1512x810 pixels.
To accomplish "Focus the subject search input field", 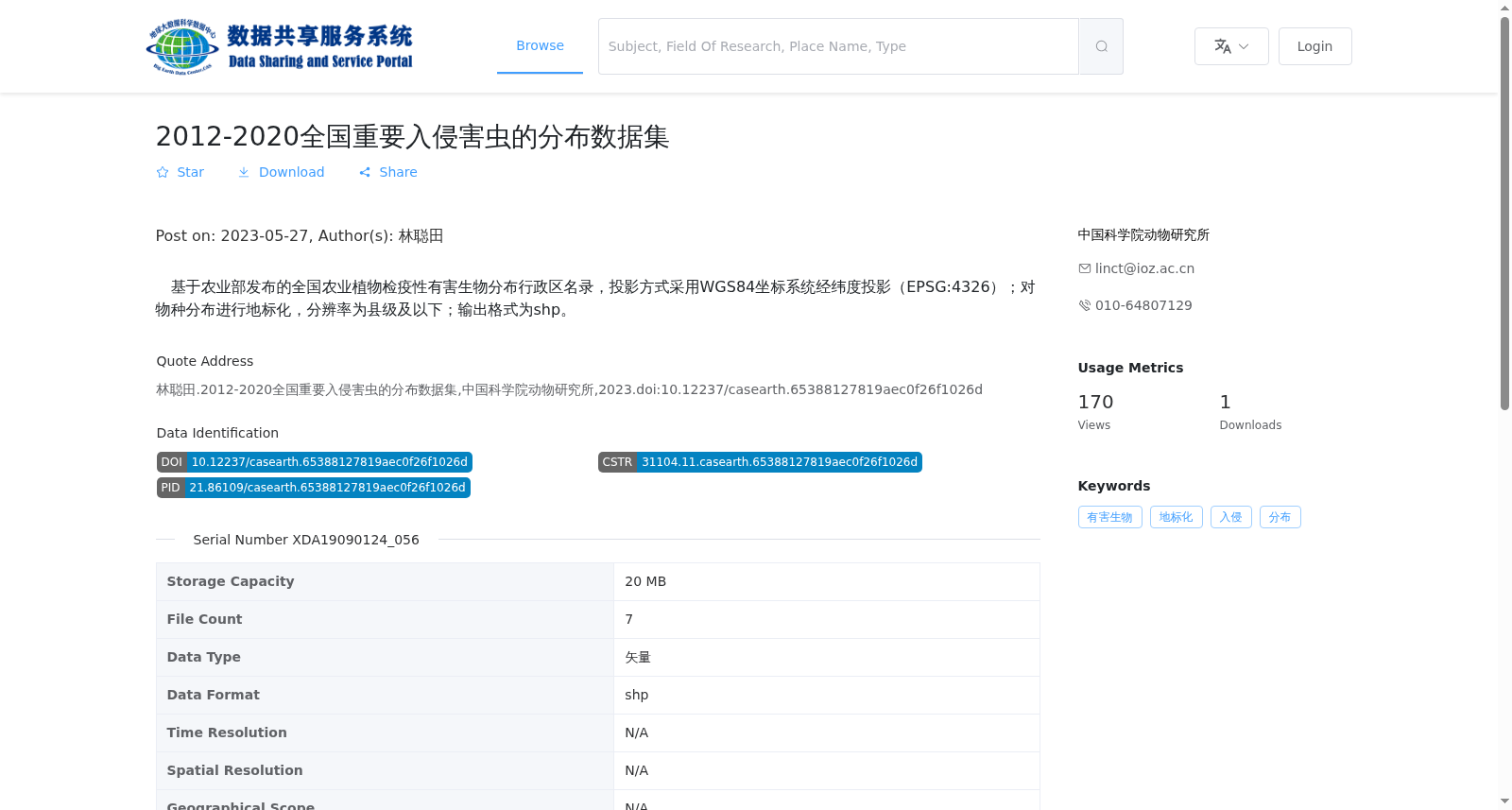I will coord(838,46).
